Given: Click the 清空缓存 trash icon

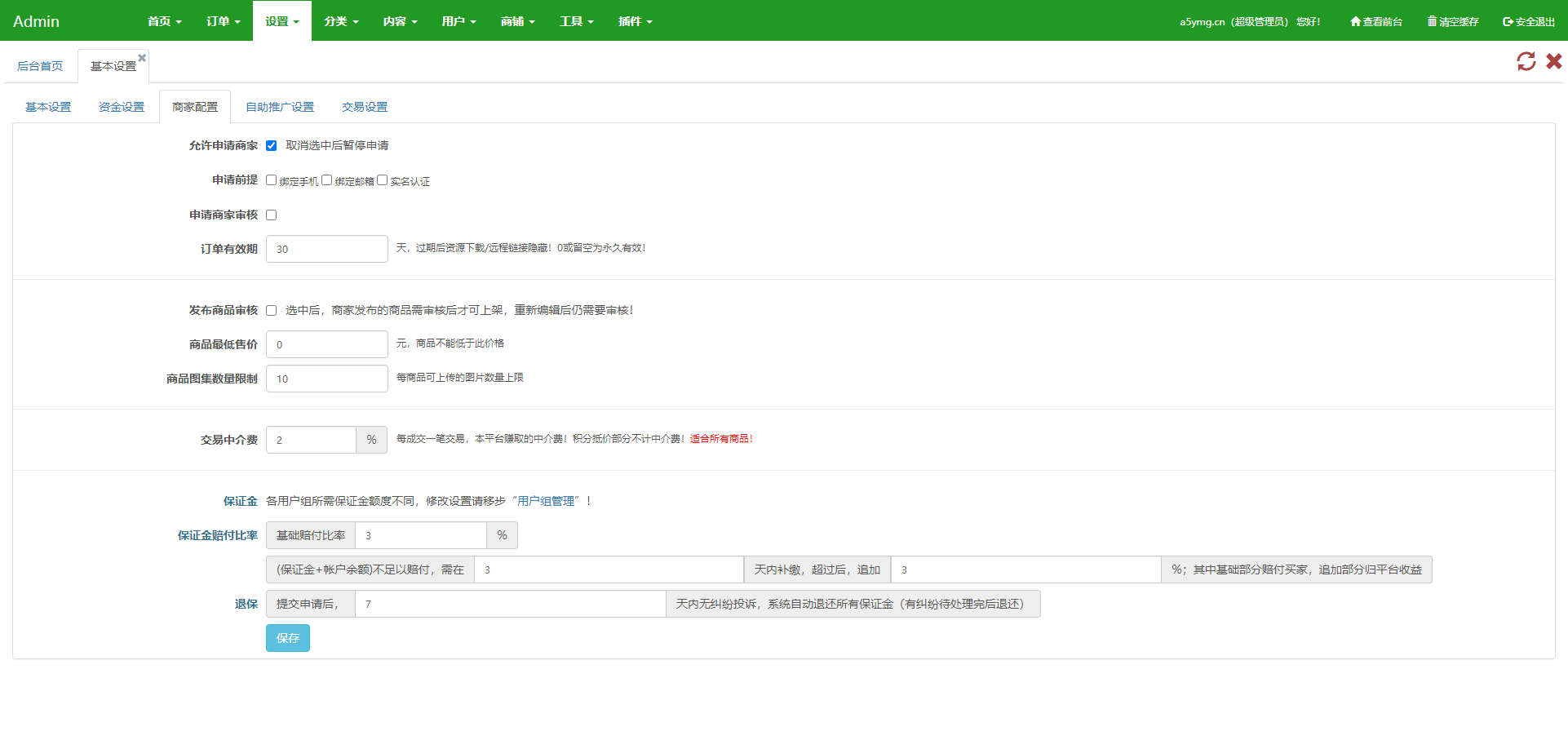Looking at the screenshot, I should click(x=1432, y=21).
